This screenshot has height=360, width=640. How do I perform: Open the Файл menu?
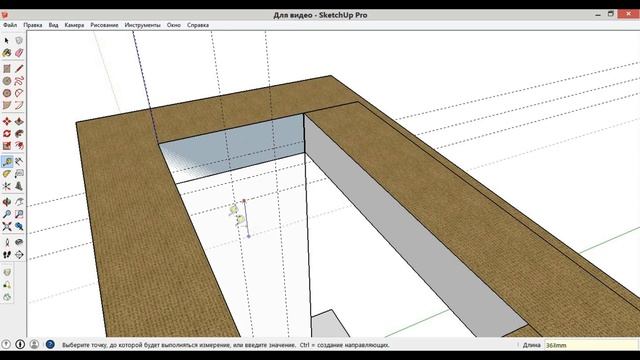tap(10, 25)
